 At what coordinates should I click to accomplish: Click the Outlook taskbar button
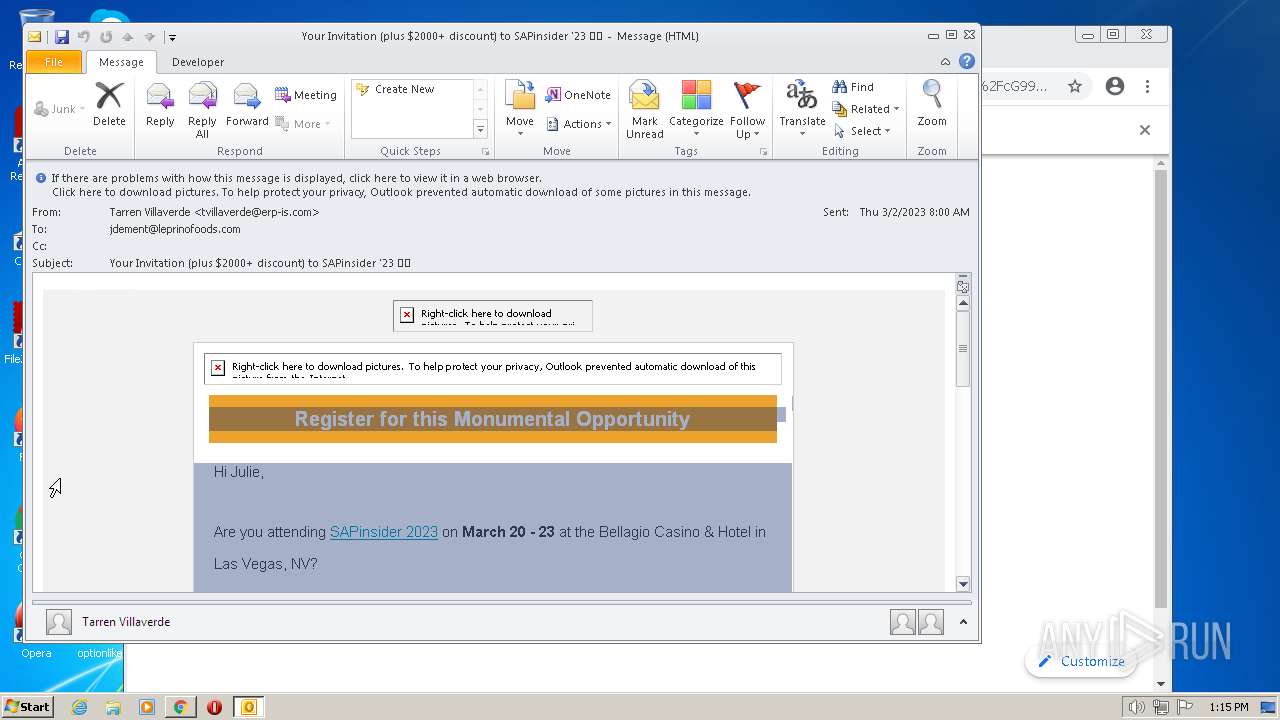click(x=248, y=707)
